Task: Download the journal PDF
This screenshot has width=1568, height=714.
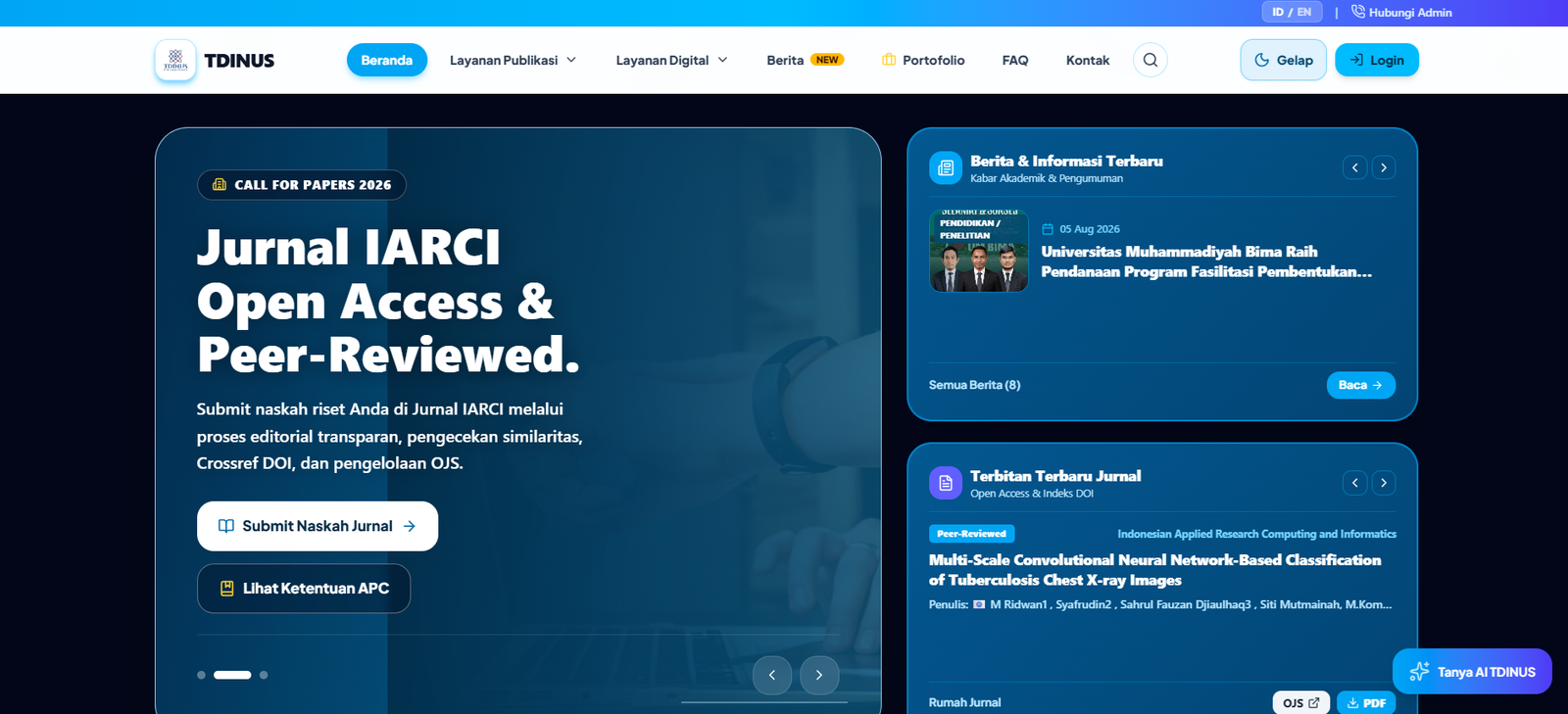Action: [x=1366, y=702]
